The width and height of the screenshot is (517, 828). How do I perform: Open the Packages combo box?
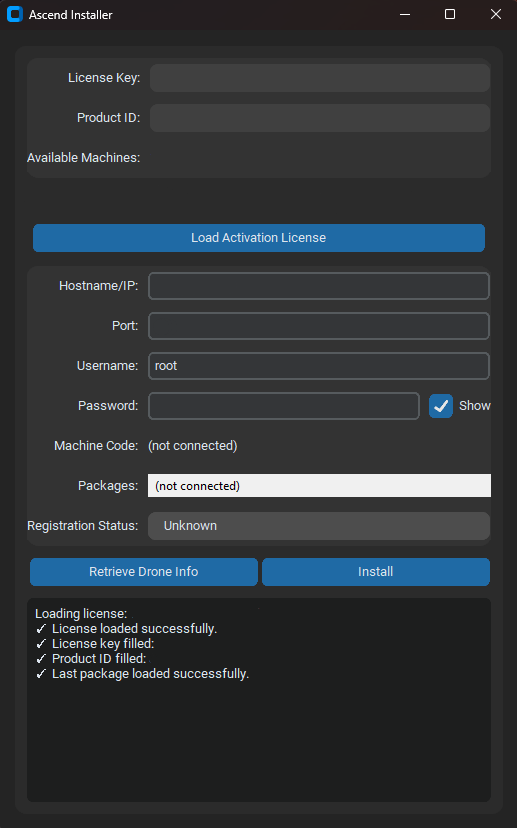click(319, 486)
